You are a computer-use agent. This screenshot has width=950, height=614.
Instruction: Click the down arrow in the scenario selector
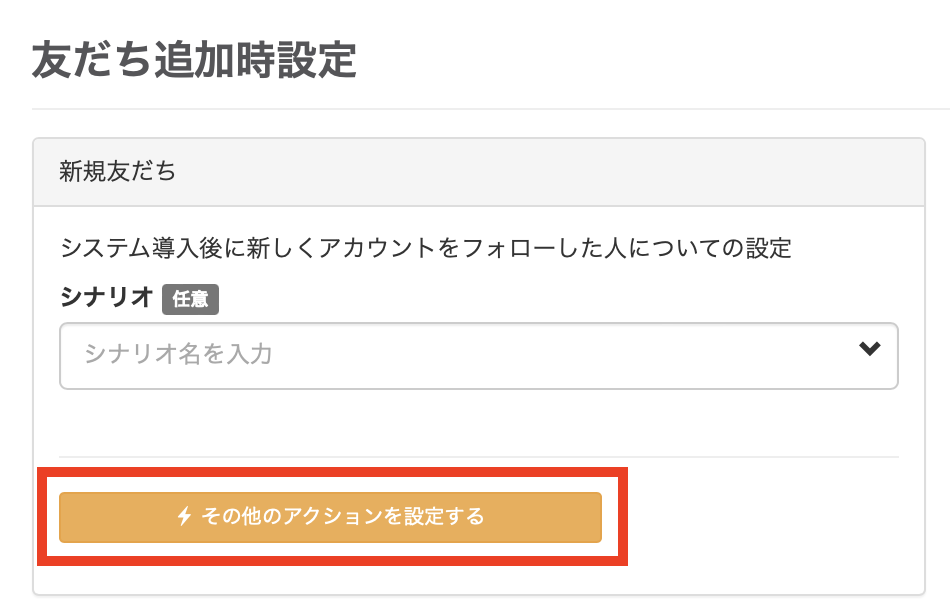[869, 349]
